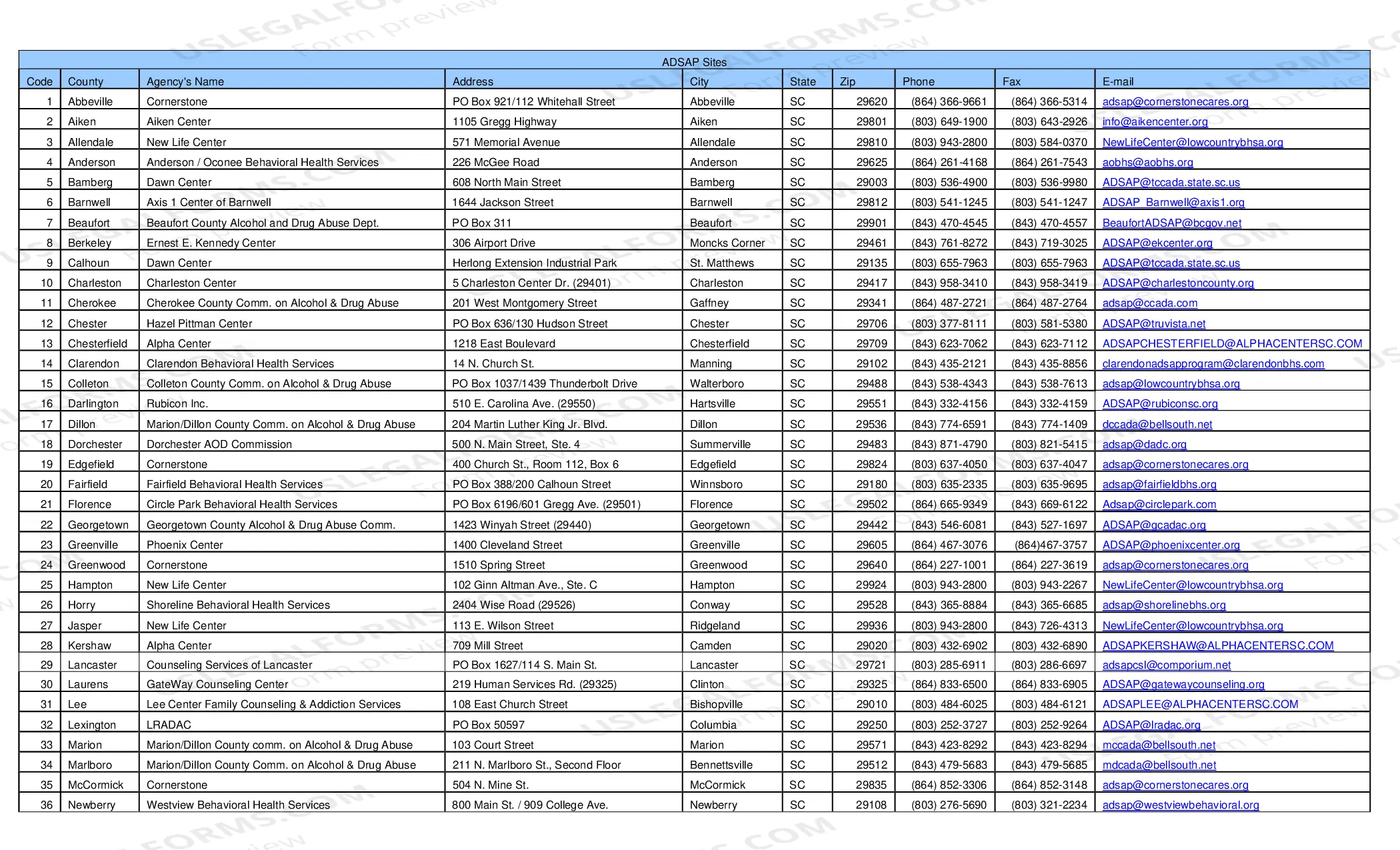Click the ADSAP@phoenixcenter.org email link

click(x=1171, y=545)
